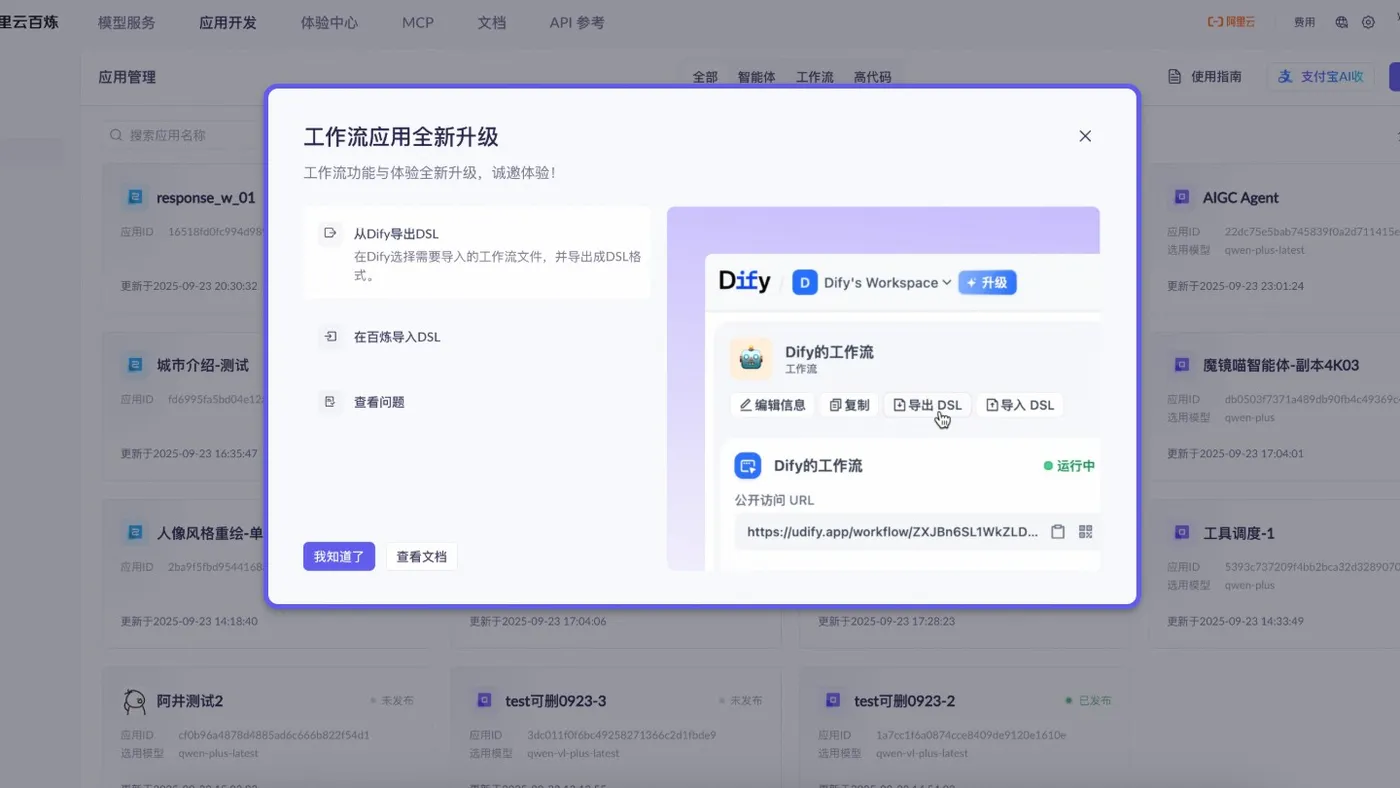Click the 阿井测试2 avatar icon
Screen dimensions: 1400x788
pyautogui.click(x=135, y=701)
